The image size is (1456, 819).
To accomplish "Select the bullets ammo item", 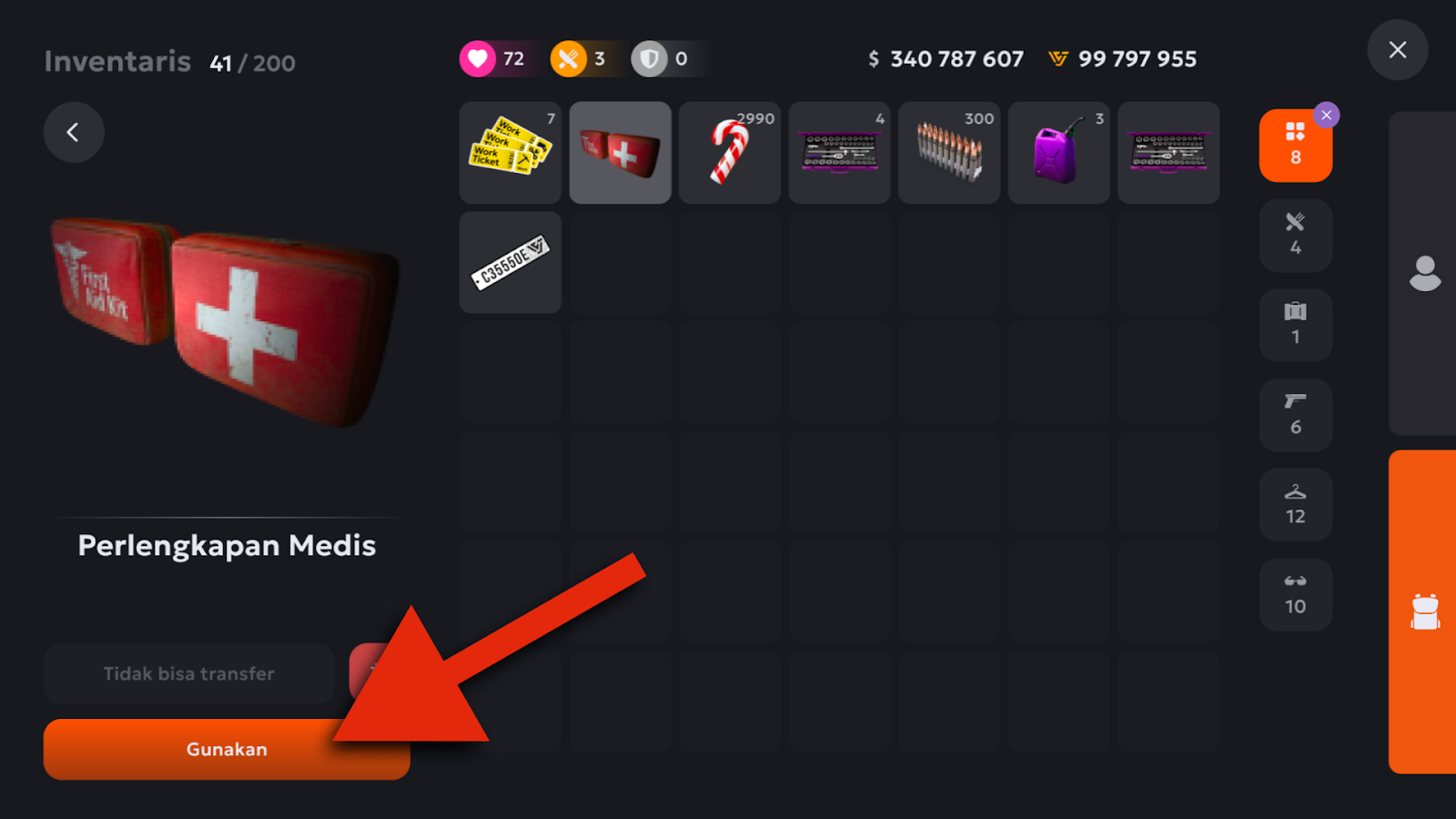I will pyautogui.click(x=949, y=153).
